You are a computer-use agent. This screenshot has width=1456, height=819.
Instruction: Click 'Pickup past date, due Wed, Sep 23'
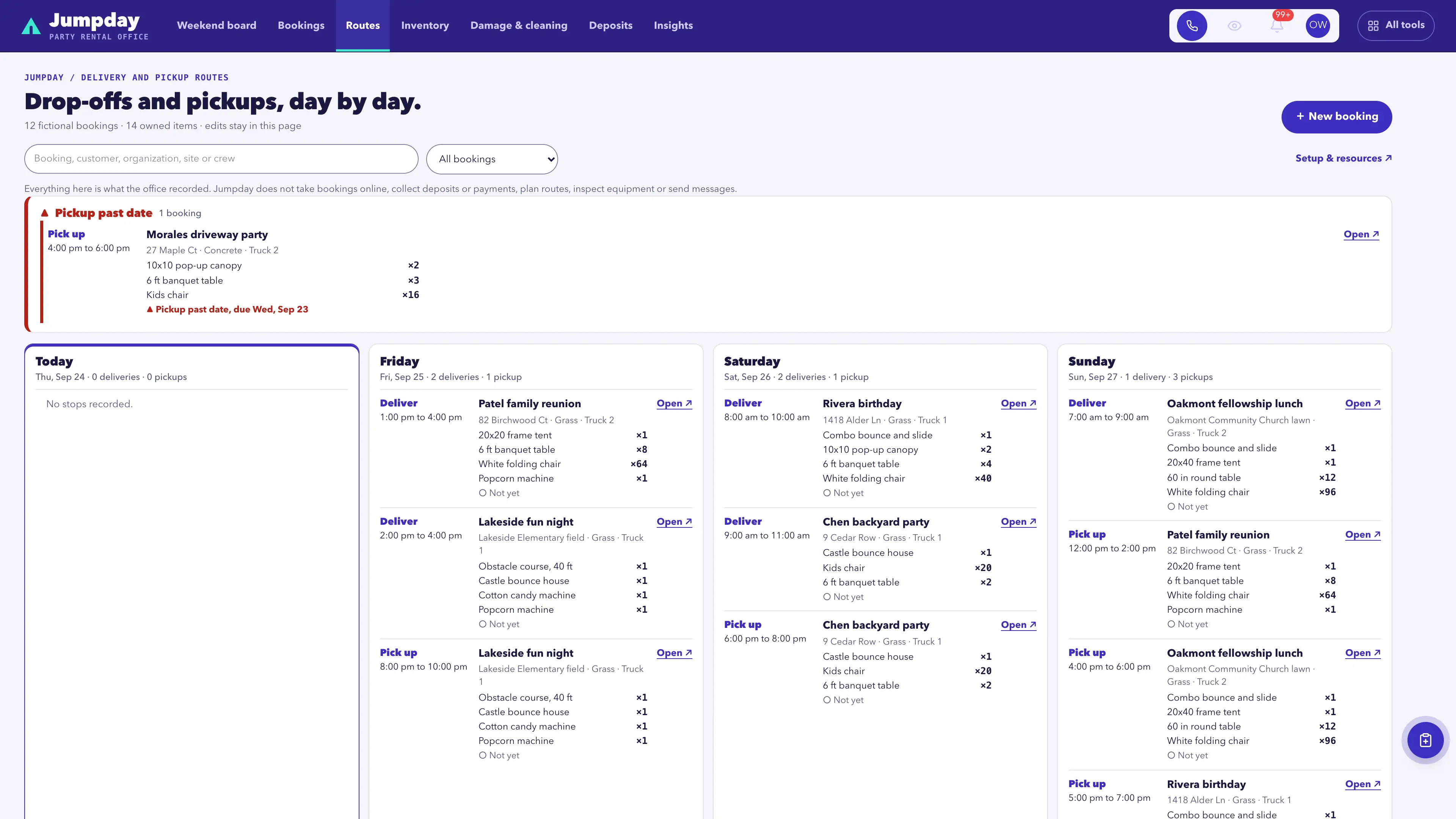227,309
